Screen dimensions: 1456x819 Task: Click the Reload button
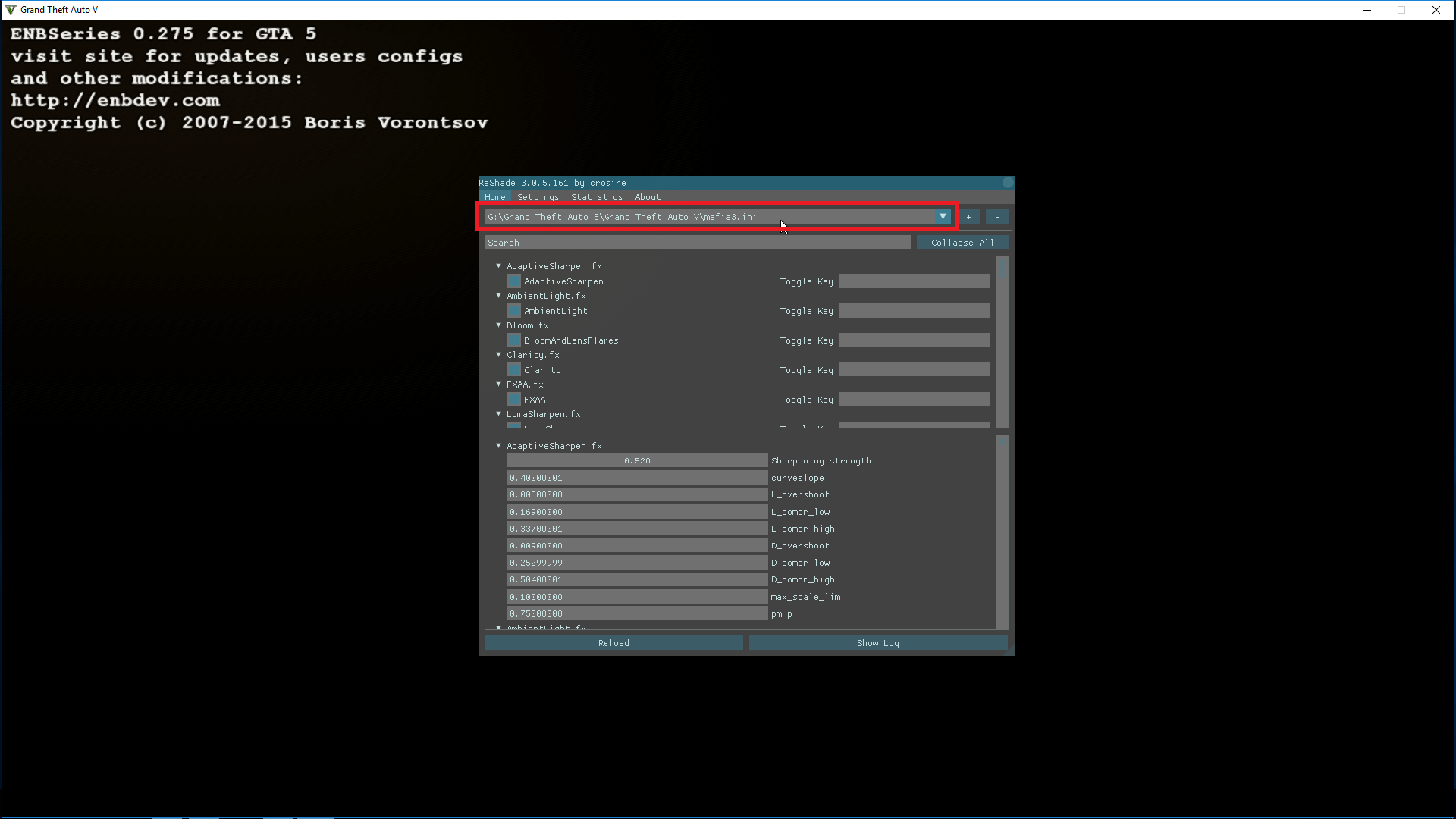(x=613, y=643)
